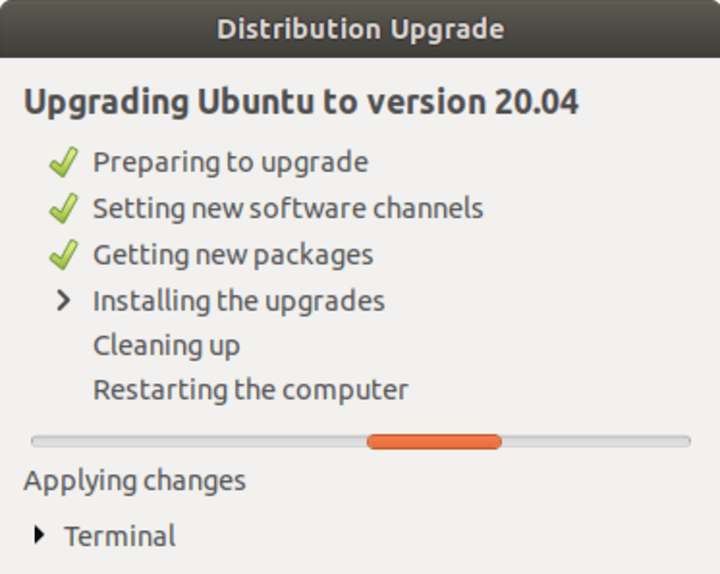Click the Installing the upgrades step label
Viewport: 720px width, 574px height.
[x=239, y=301]
